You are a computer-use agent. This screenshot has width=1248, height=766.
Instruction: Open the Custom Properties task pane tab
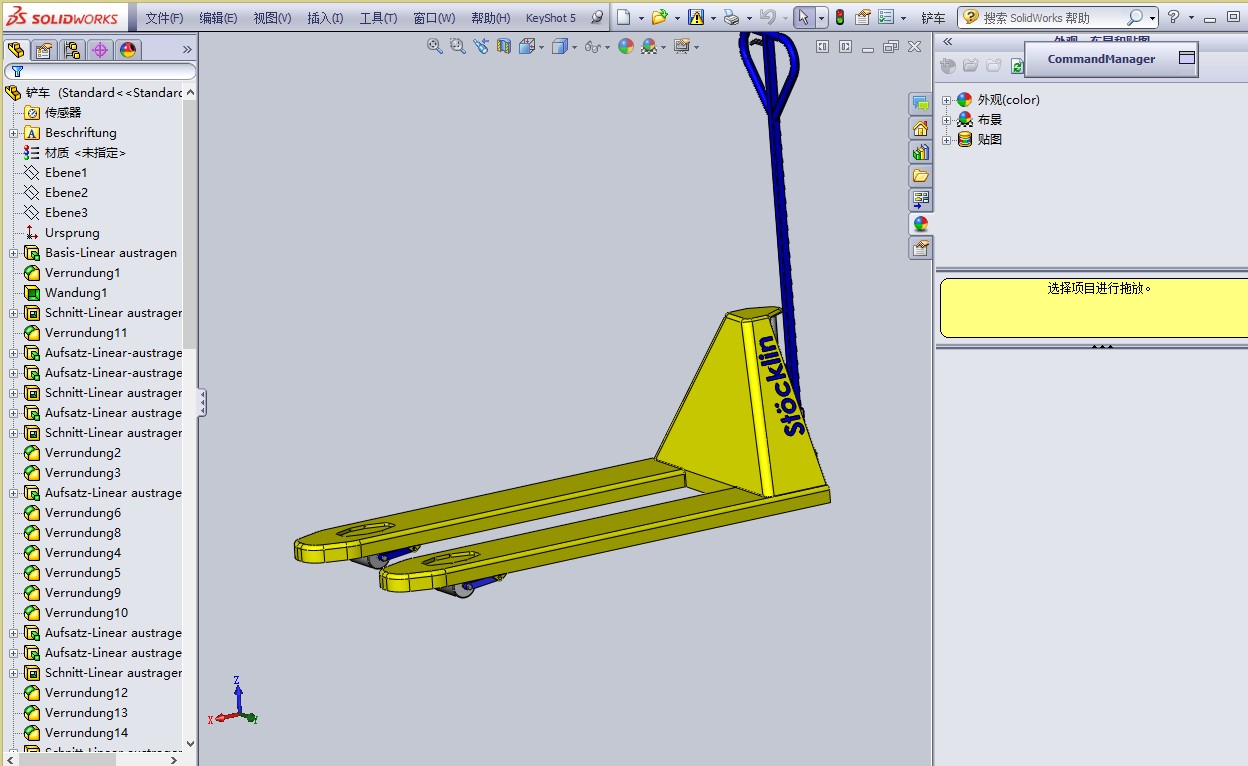pyautogui.click(x=920, y=248)
